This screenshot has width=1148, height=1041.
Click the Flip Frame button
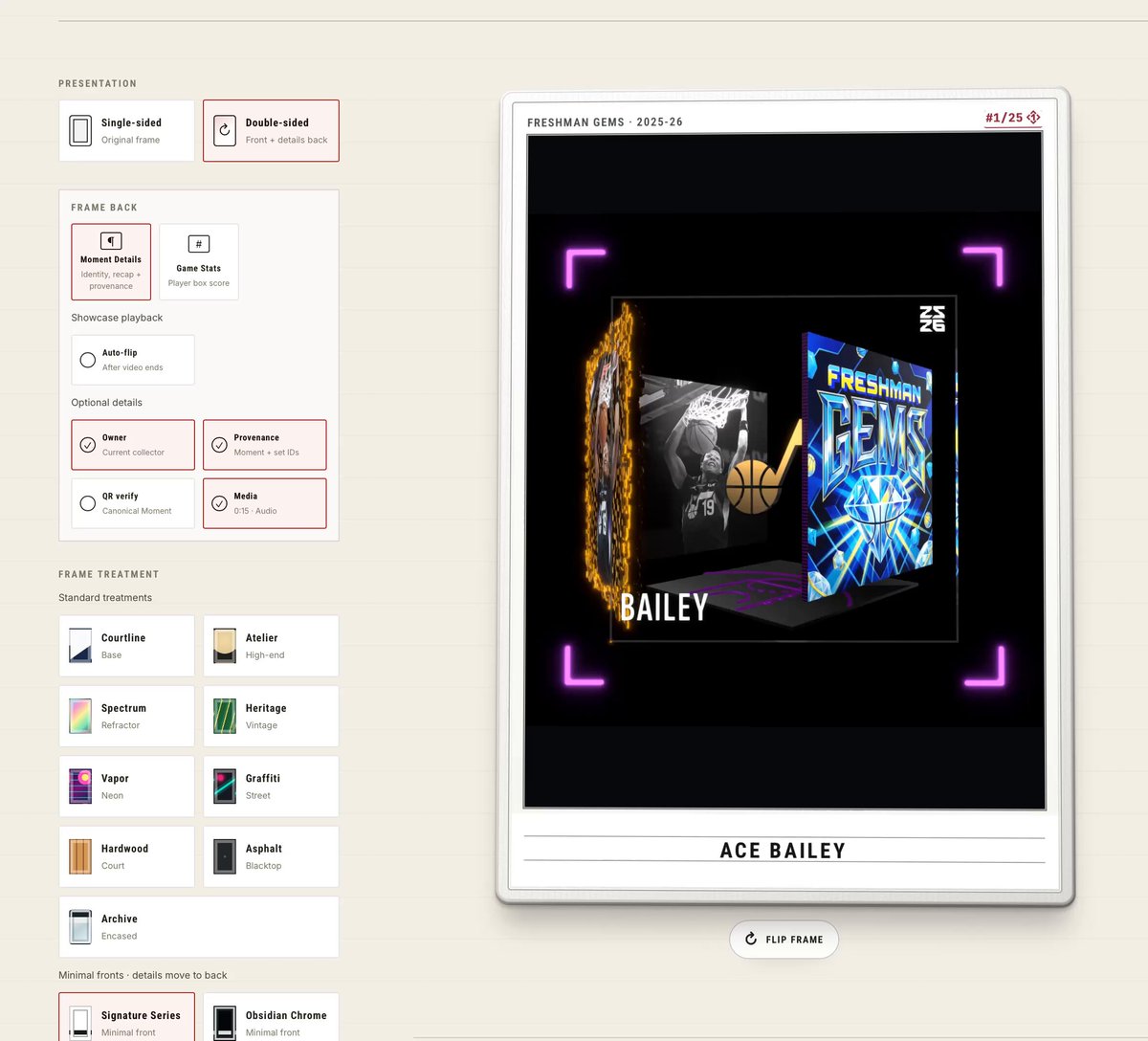point(784,940)
